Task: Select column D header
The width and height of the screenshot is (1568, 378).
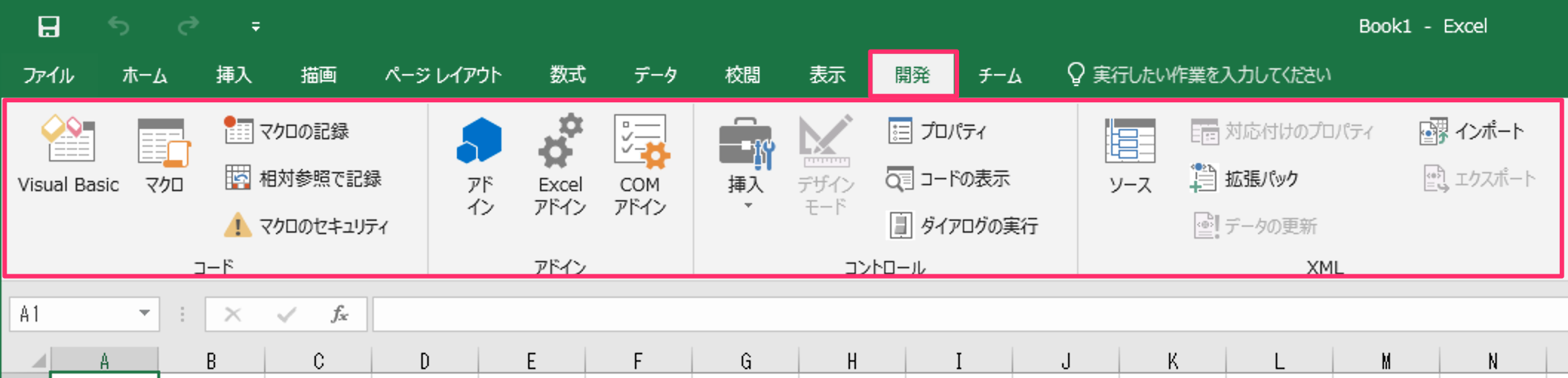Action: 424,361
